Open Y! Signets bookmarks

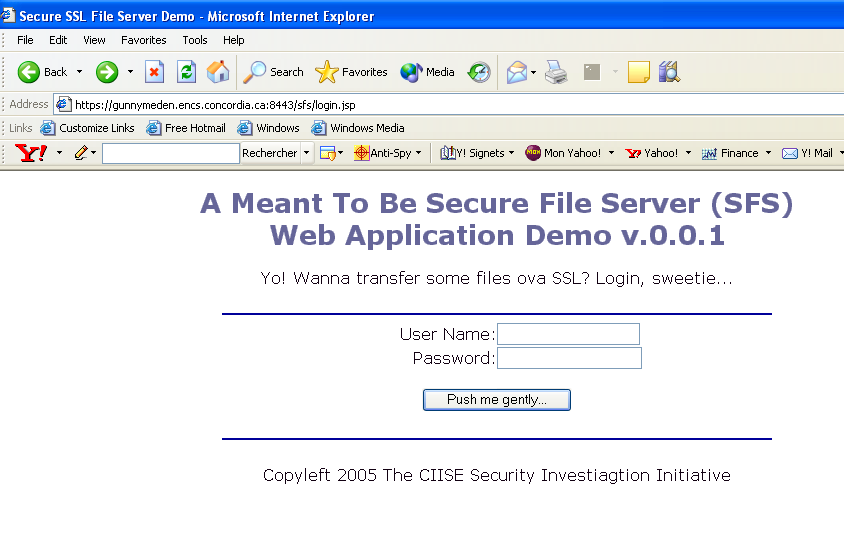tap(473, 153)
